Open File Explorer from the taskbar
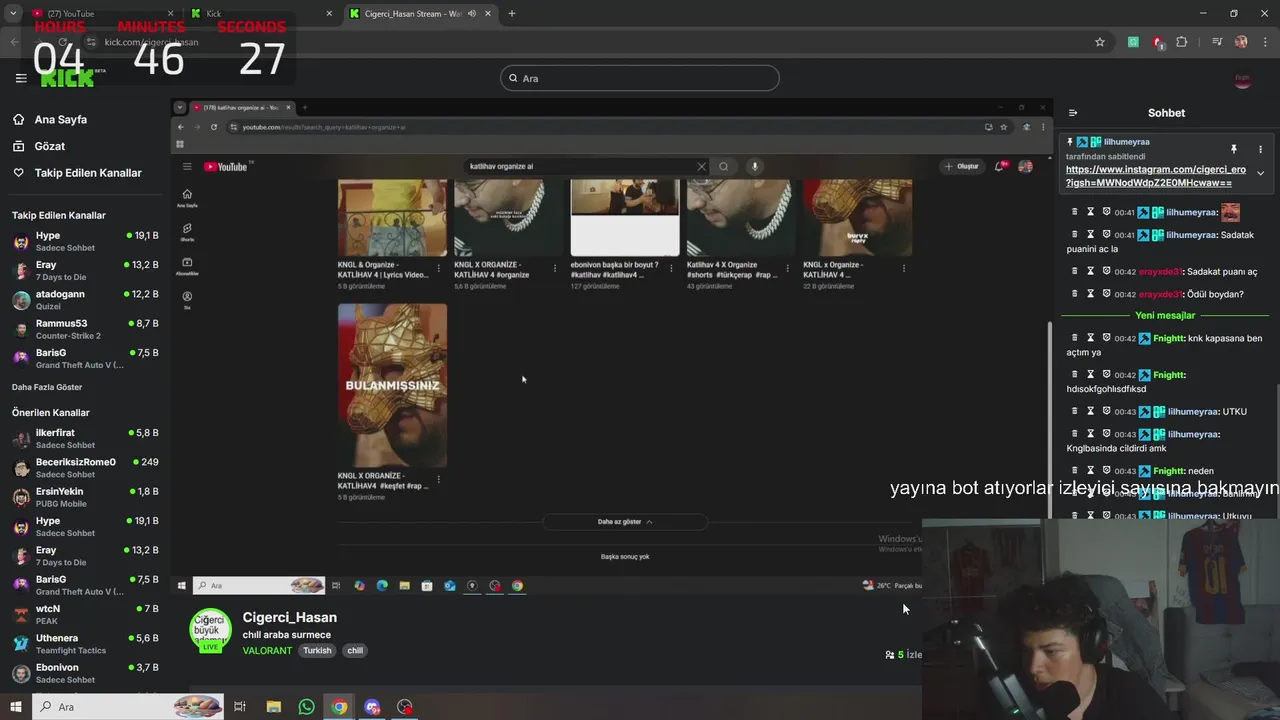 pyautogui.click(x=273, y=707)
